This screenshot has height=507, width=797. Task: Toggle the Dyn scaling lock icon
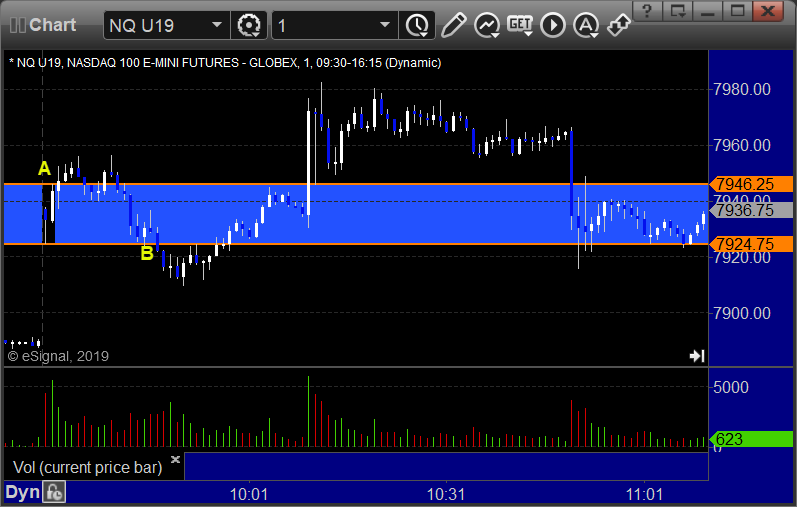click(54, 492)
